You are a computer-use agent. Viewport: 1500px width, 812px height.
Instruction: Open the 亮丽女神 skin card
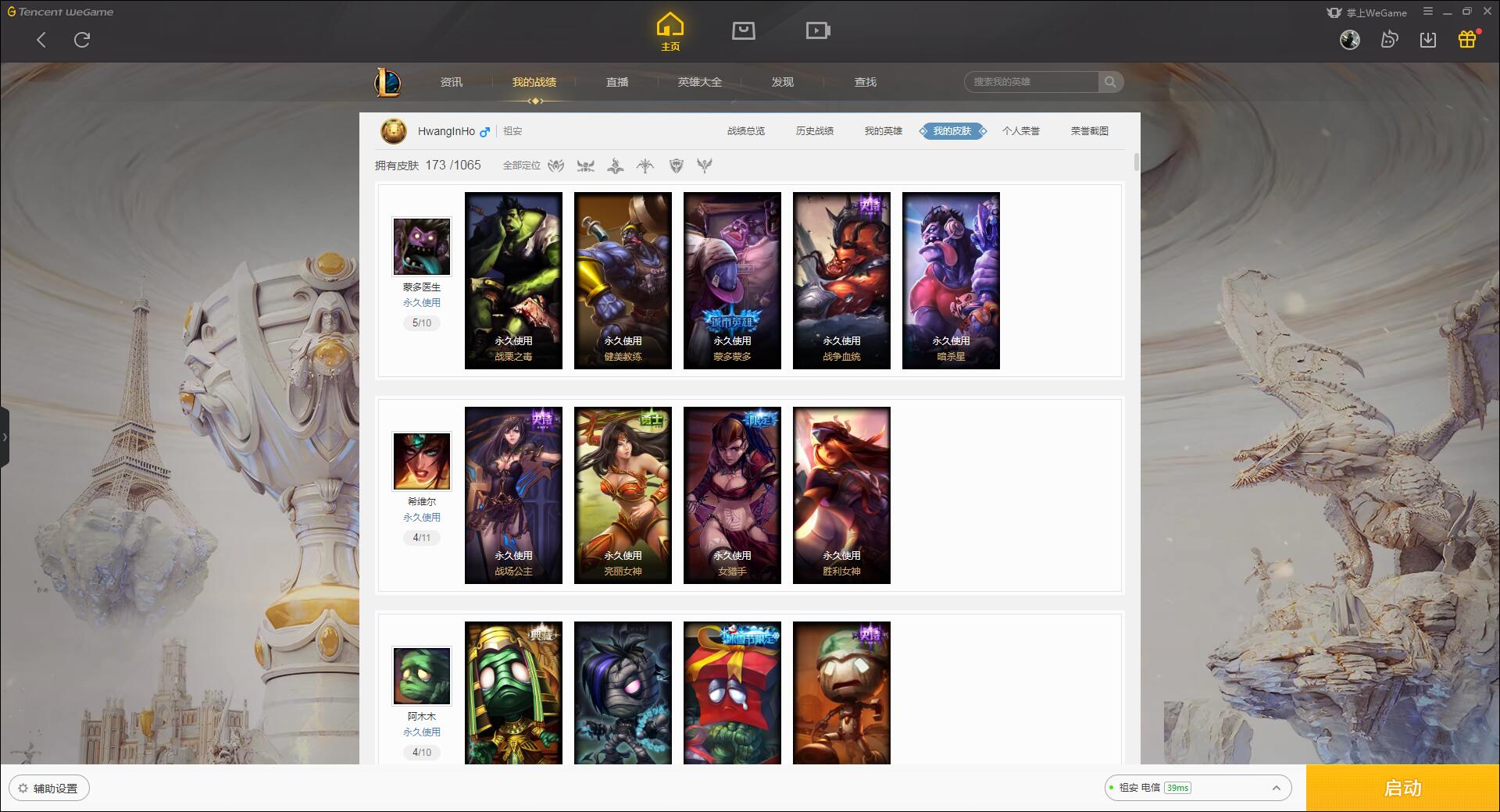click(623, 495)
